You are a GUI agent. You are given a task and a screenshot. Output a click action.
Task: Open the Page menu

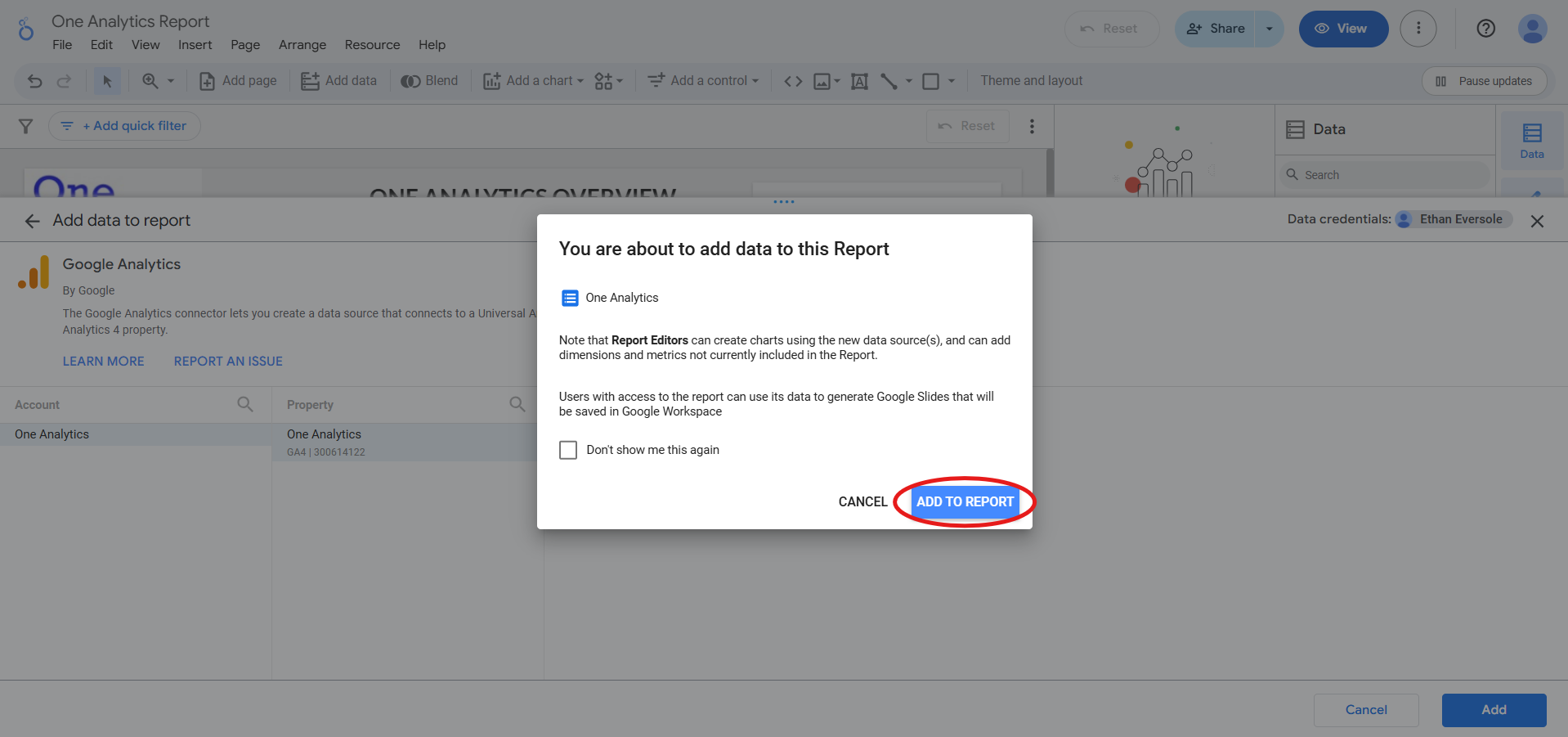click(245, 45)
